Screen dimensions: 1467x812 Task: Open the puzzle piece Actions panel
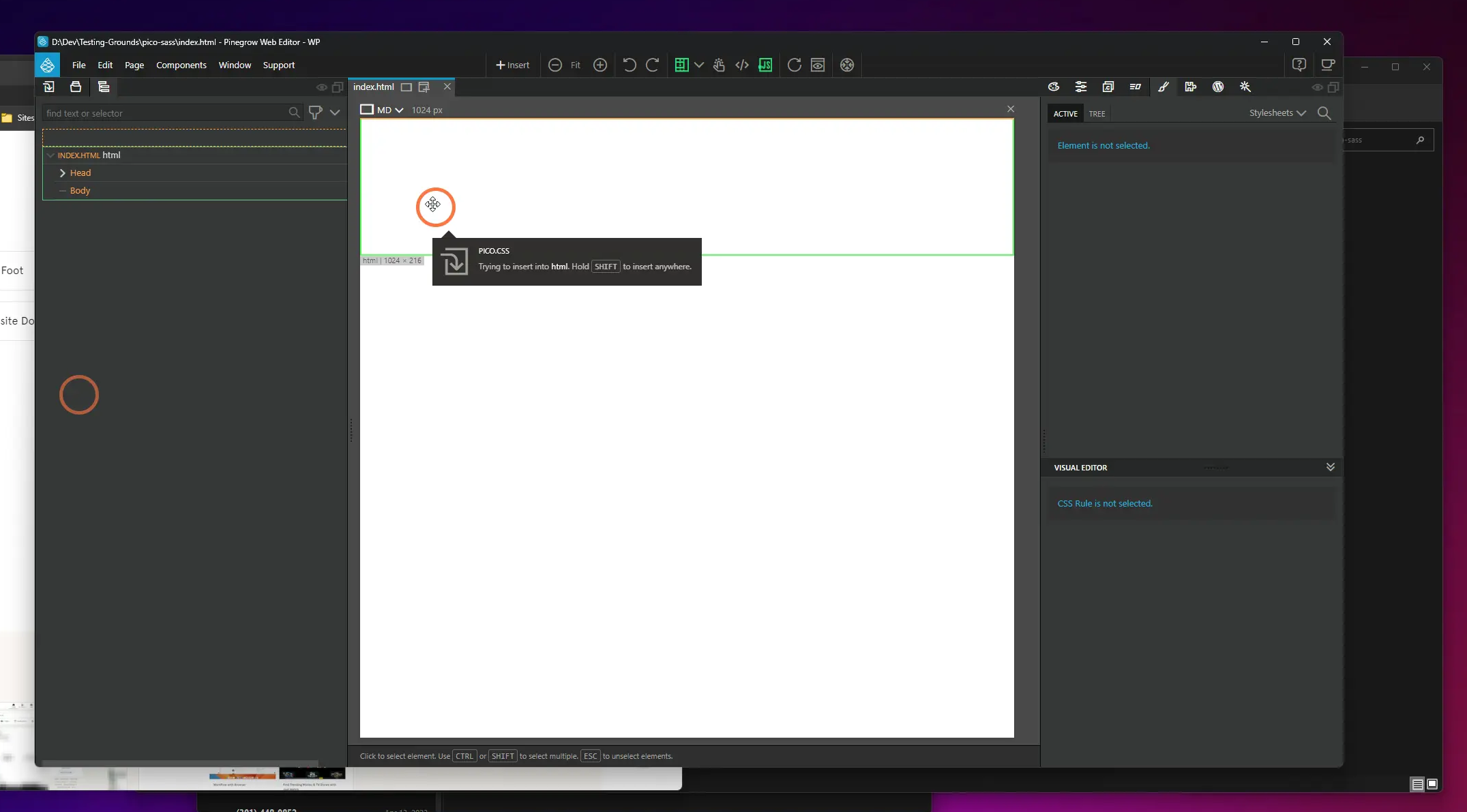point(1191,87)
